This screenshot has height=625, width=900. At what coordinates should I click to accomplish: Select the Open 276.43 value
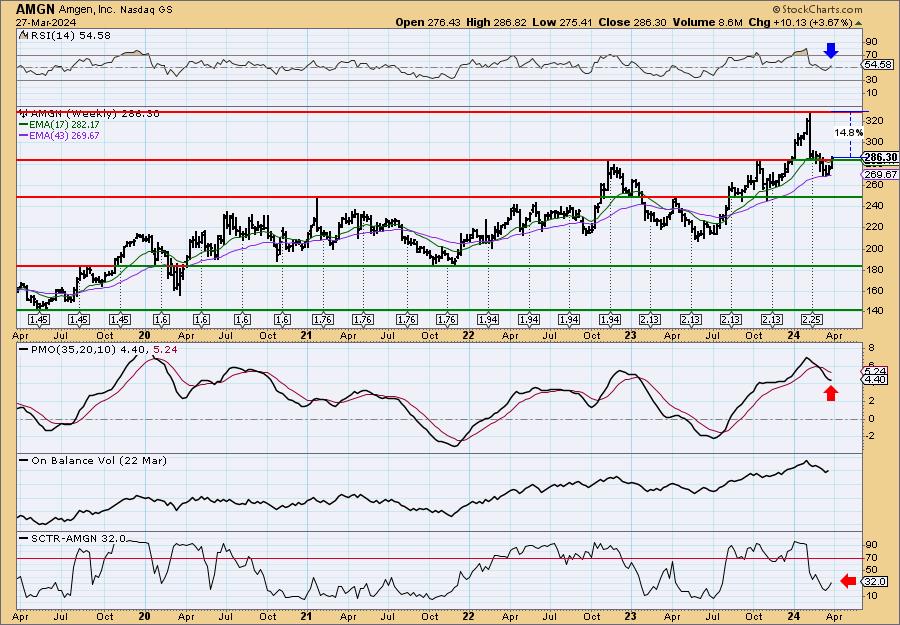pyautogui.click(x=427, y=22)
